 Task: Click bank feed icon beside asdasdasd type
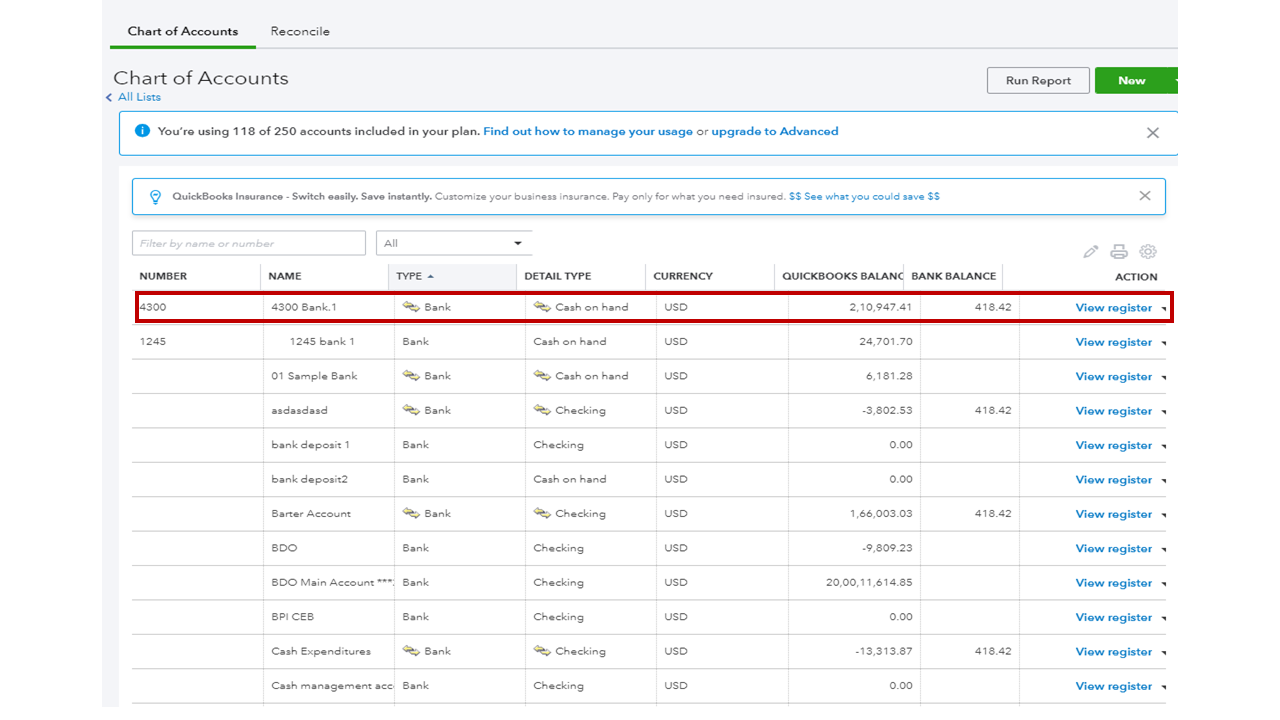(x=410, y=410)
